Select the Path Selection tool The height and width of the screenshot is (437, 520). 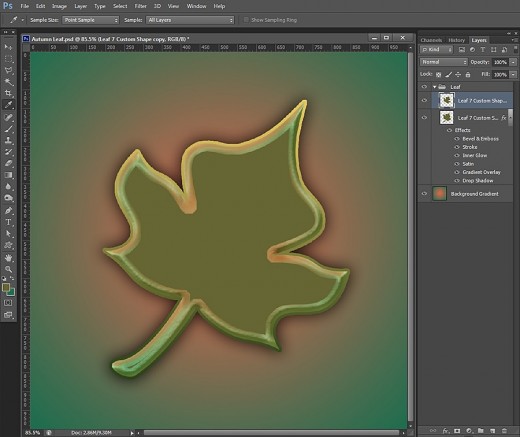click(8, 234)
